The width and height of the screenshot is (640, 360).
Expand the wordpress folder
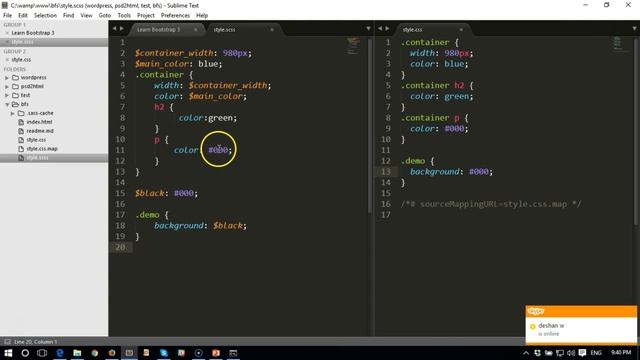click(7, 78)
